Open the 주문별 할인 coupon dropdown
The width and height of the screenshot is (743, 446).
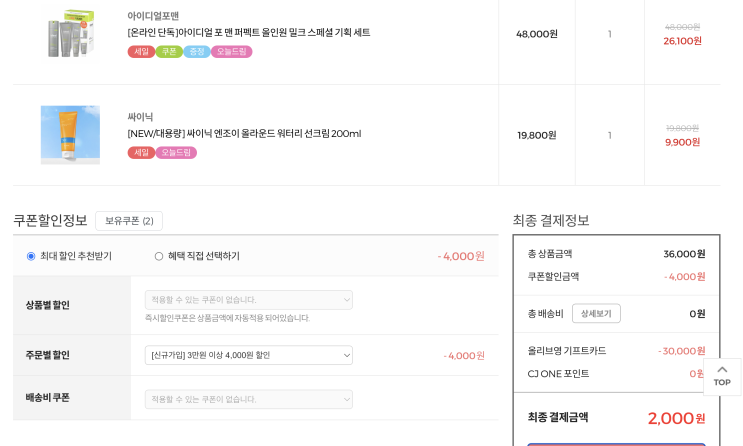[x=249, y=355]
